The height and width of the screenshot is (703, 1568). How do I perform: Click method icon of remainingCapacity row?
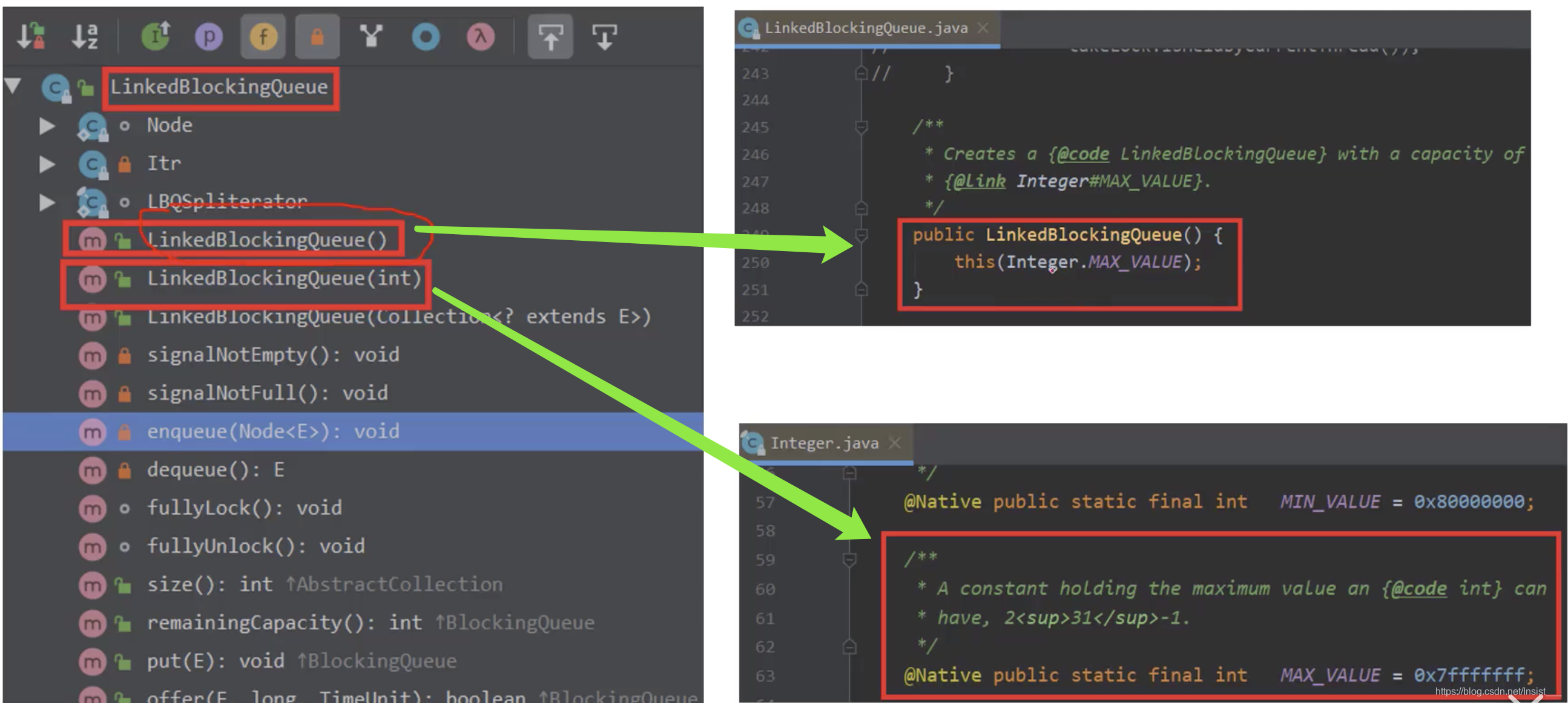click(93, 624)
